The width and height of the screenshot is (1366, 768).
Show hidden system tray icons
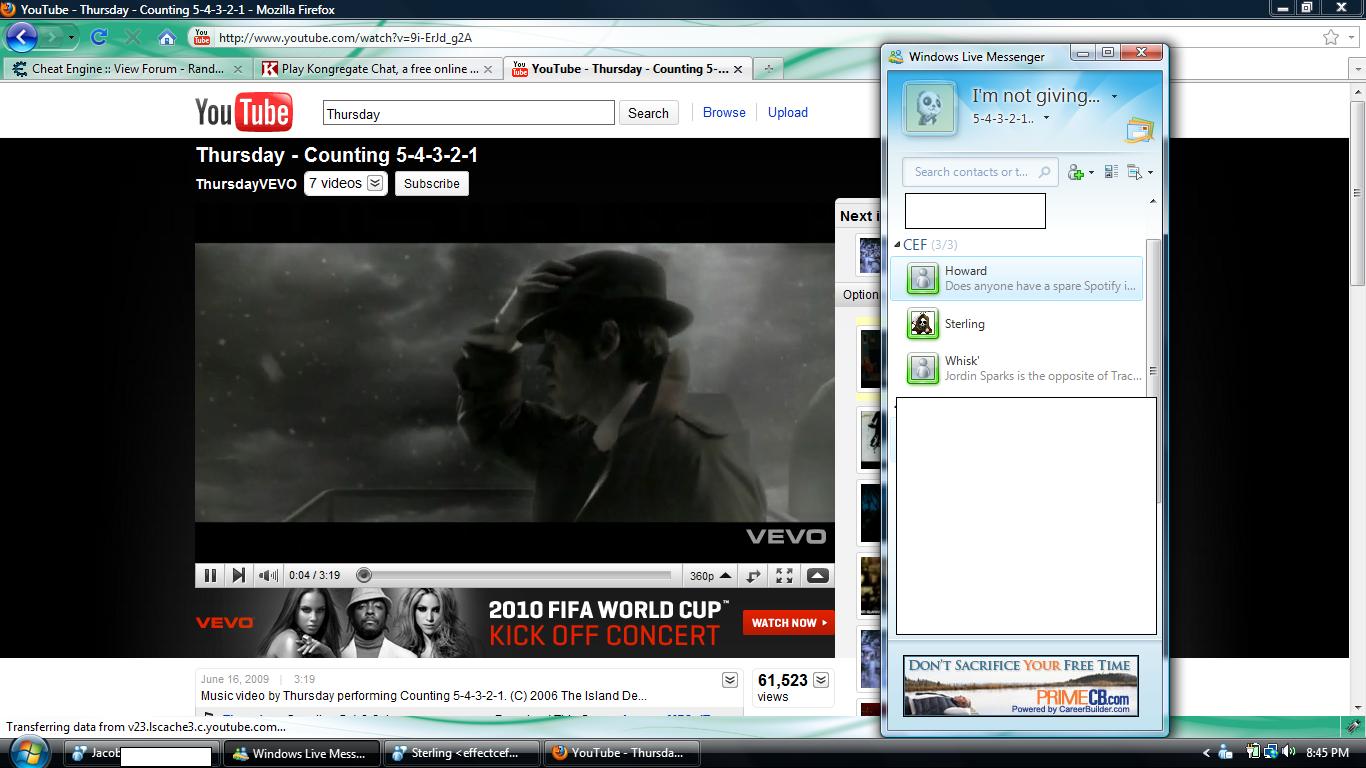click(x=1206, y=753)
